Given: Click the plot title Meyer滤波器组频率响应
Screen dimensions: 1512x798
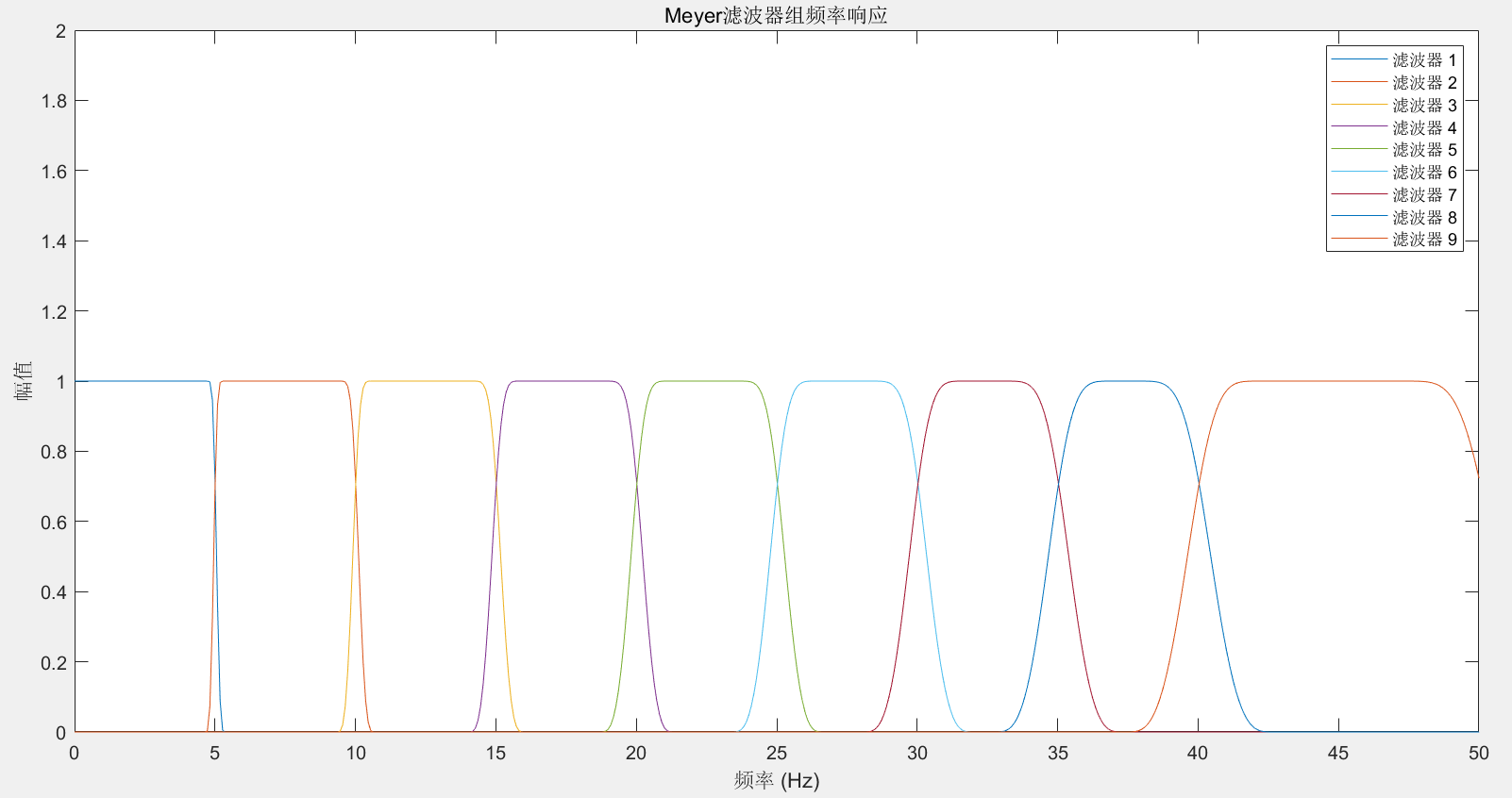Looking at the screenshot, I should click(776, 15).
